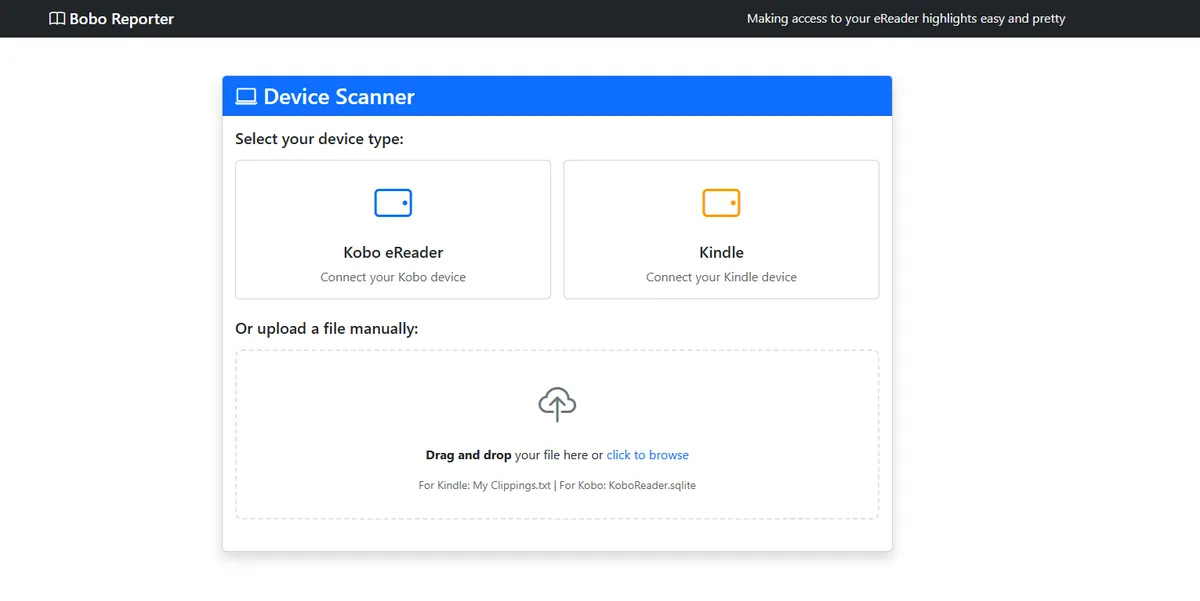Click the book icon beside Bobo Reporter
Viewport: 1200px width, 601px height.
tap(55, 18)
